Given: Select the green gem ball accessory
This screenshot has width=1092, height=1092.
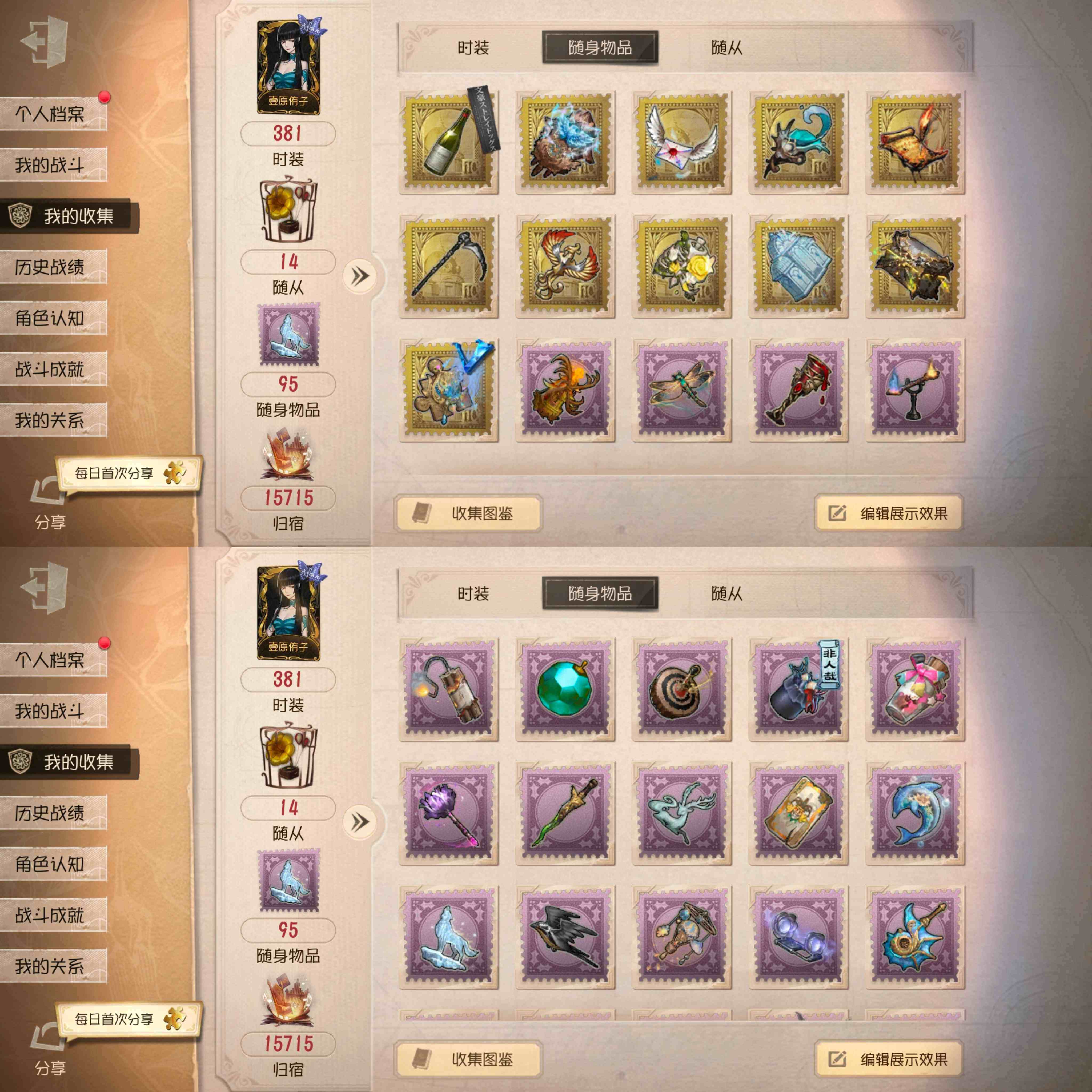Looking at the screenshot, I should pyautogui.click(x=565, y=688).
